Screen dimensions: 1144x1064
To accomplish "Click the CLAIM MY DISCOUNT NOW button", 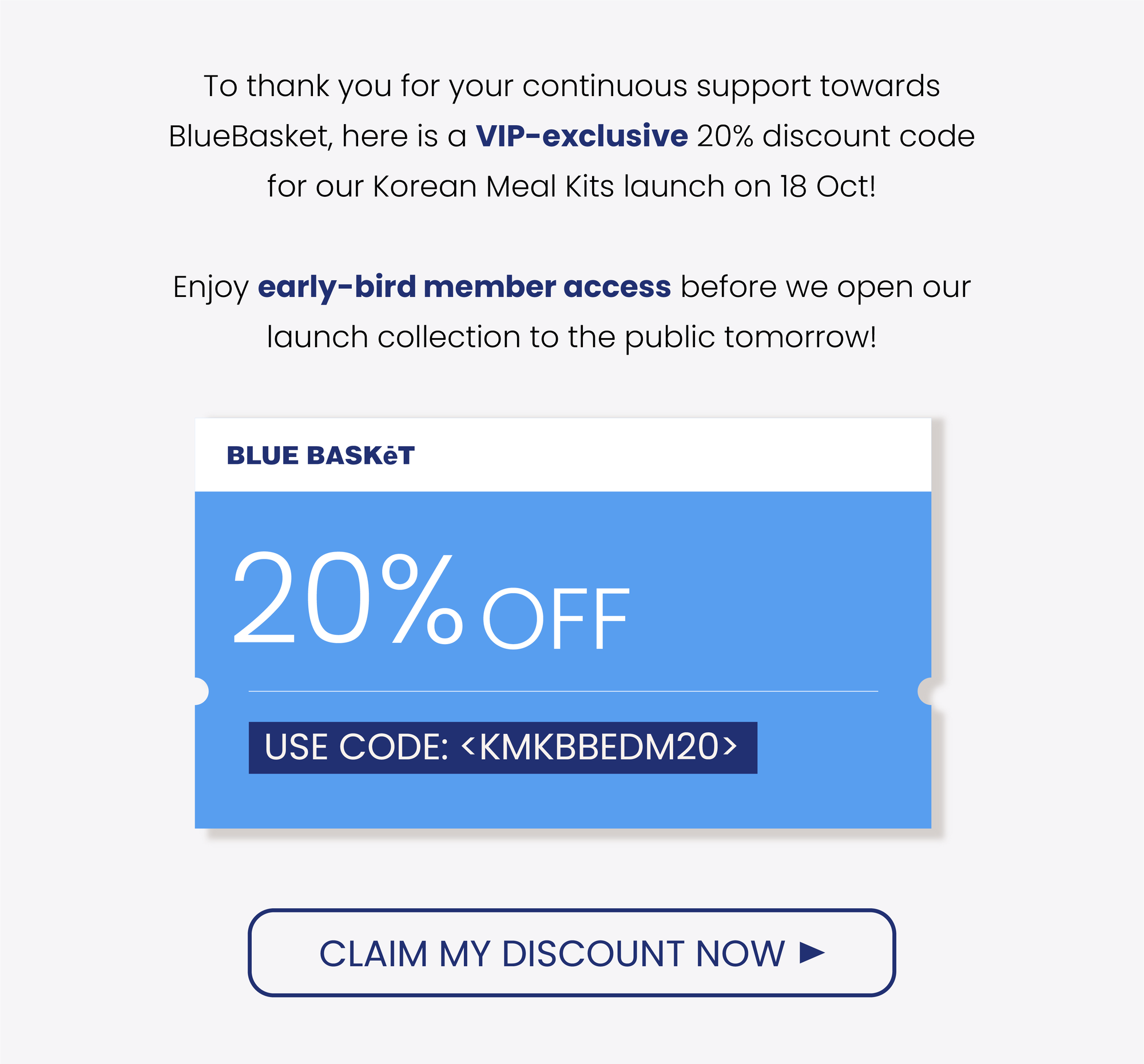I will click(571, 953).
